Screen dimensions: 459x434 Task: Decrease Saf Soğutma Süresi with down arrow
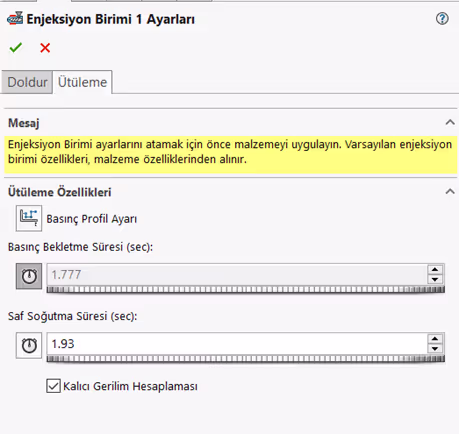pyautogui.click(x=435, y=349)
